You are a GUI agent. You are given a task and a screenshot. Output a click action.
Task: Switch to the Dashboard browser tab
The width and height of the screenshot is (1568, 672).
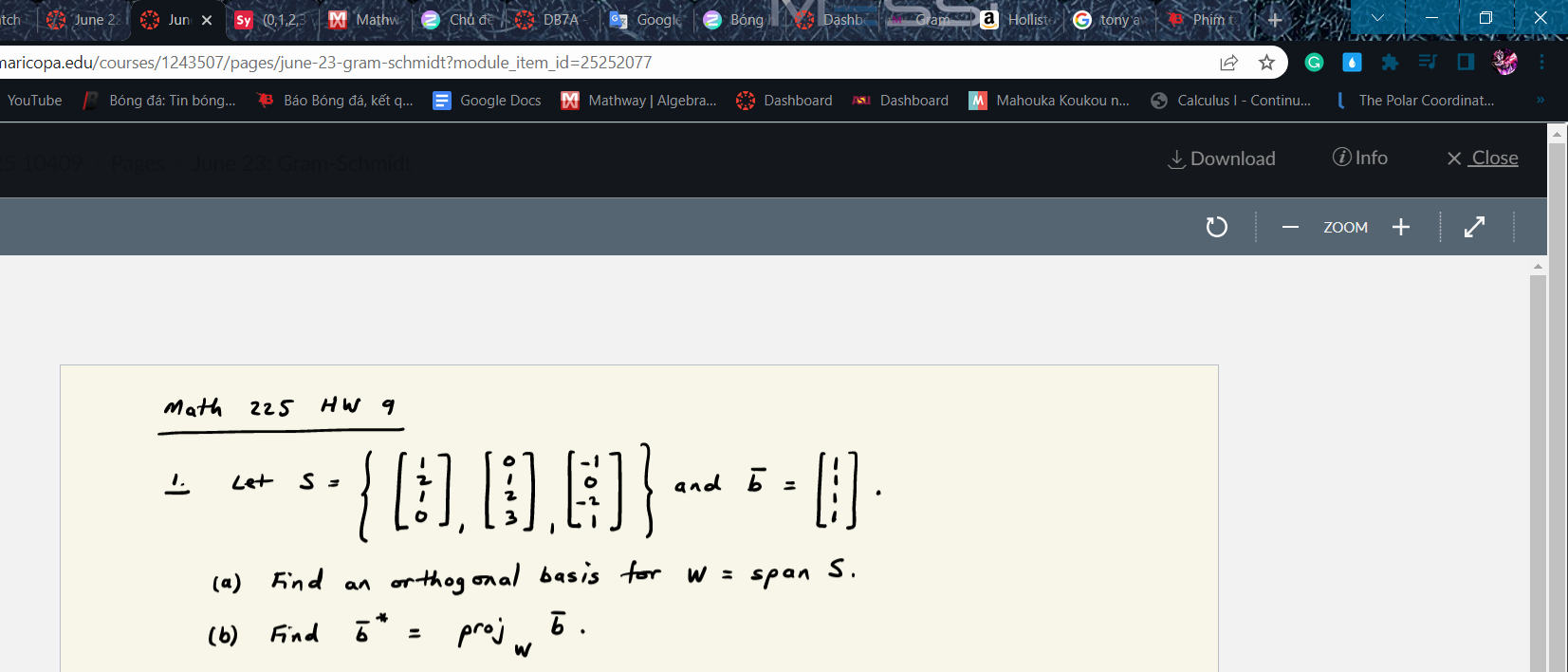832,20
